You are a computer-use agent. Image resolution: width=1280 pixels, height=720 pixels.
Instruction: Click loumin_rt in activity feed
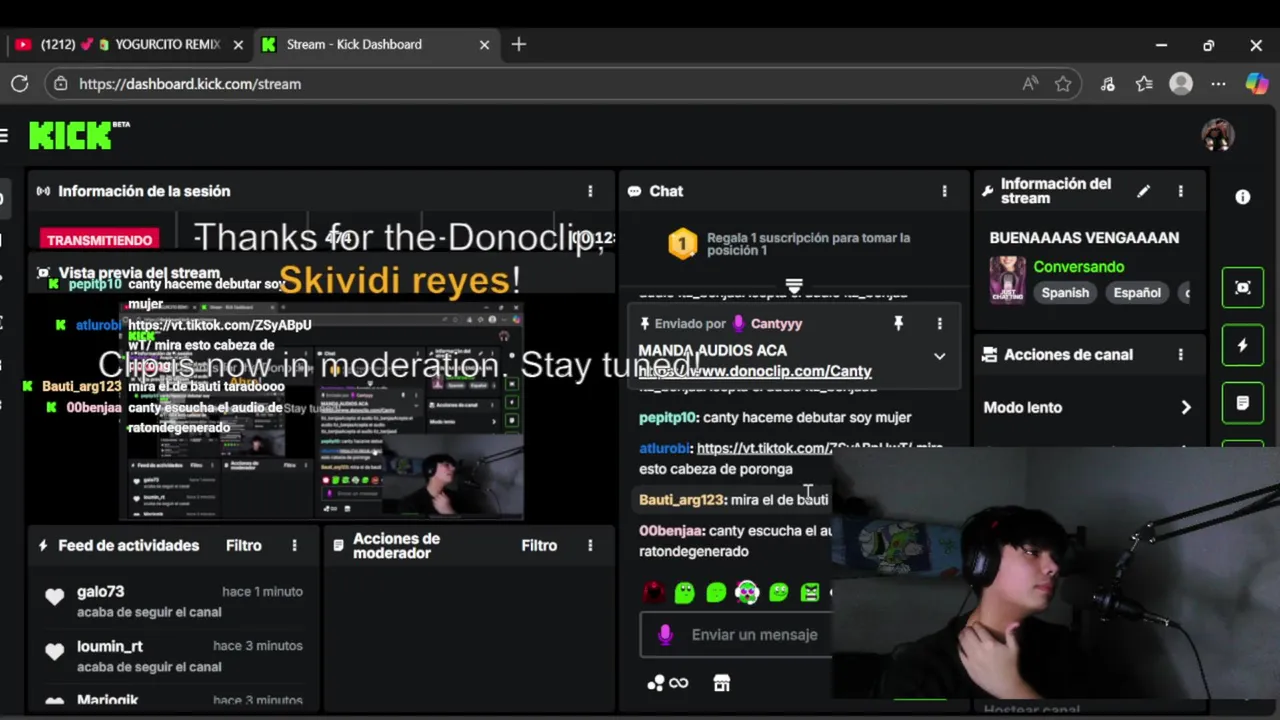110,647
